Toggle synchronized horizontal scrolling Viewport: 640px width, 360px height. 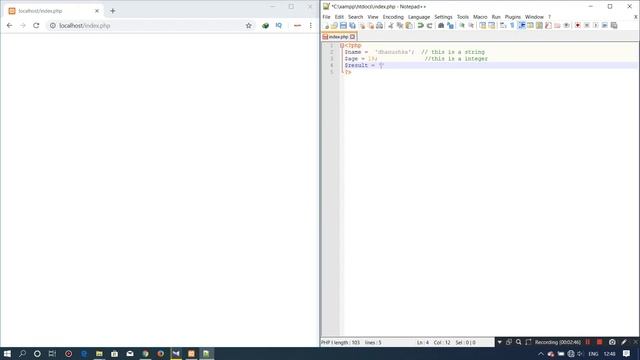tap(491, 25)
